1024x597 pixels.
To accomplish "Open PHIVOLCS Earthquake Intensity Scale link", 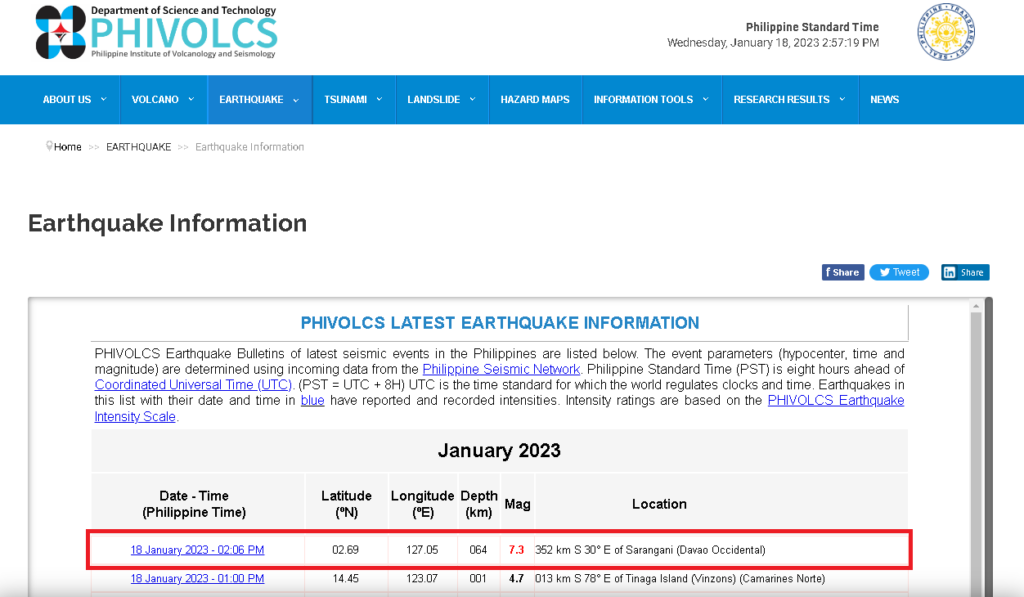I will [x=835, y=400].
